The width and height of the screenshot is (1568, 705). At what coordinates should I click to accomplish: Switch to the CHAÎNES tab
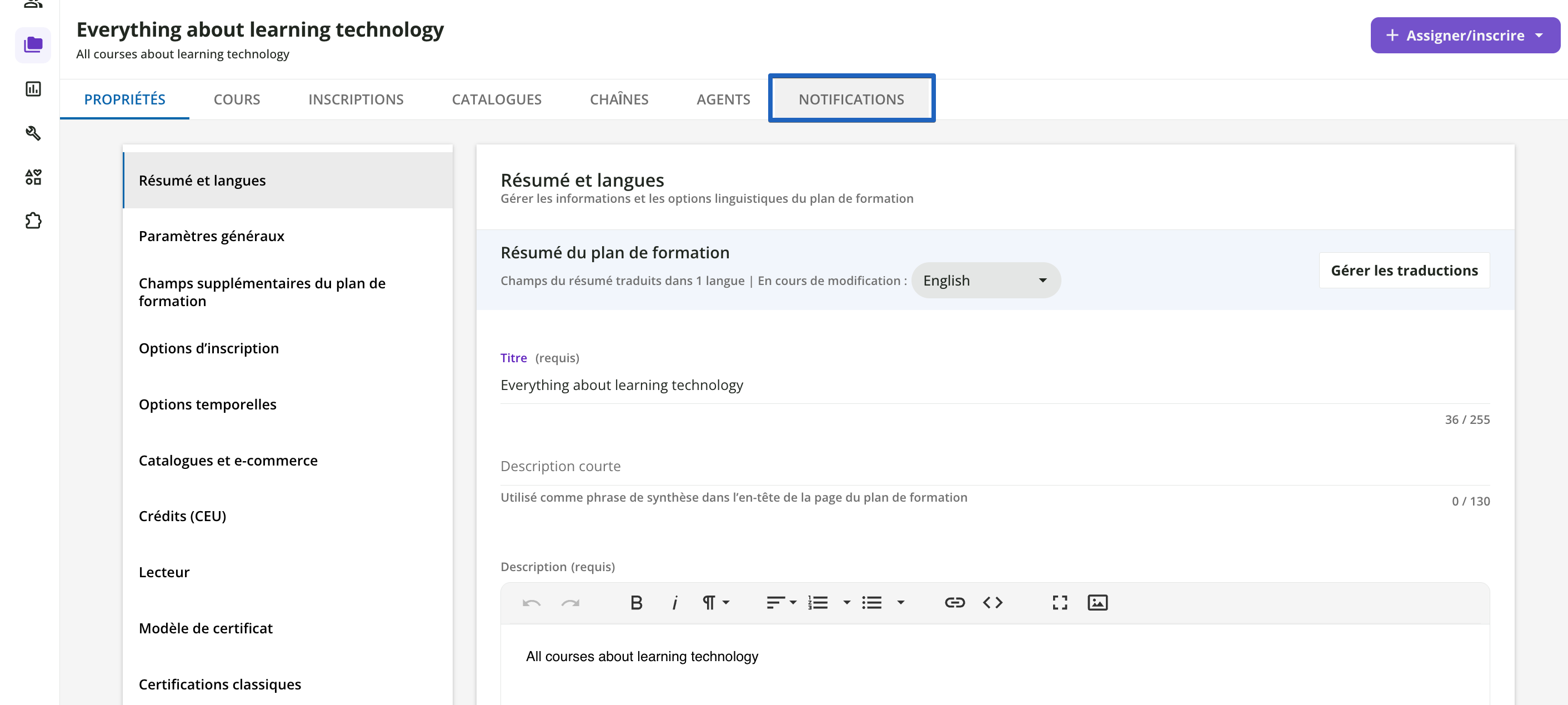pyautogui.click(x=619, y=99)
